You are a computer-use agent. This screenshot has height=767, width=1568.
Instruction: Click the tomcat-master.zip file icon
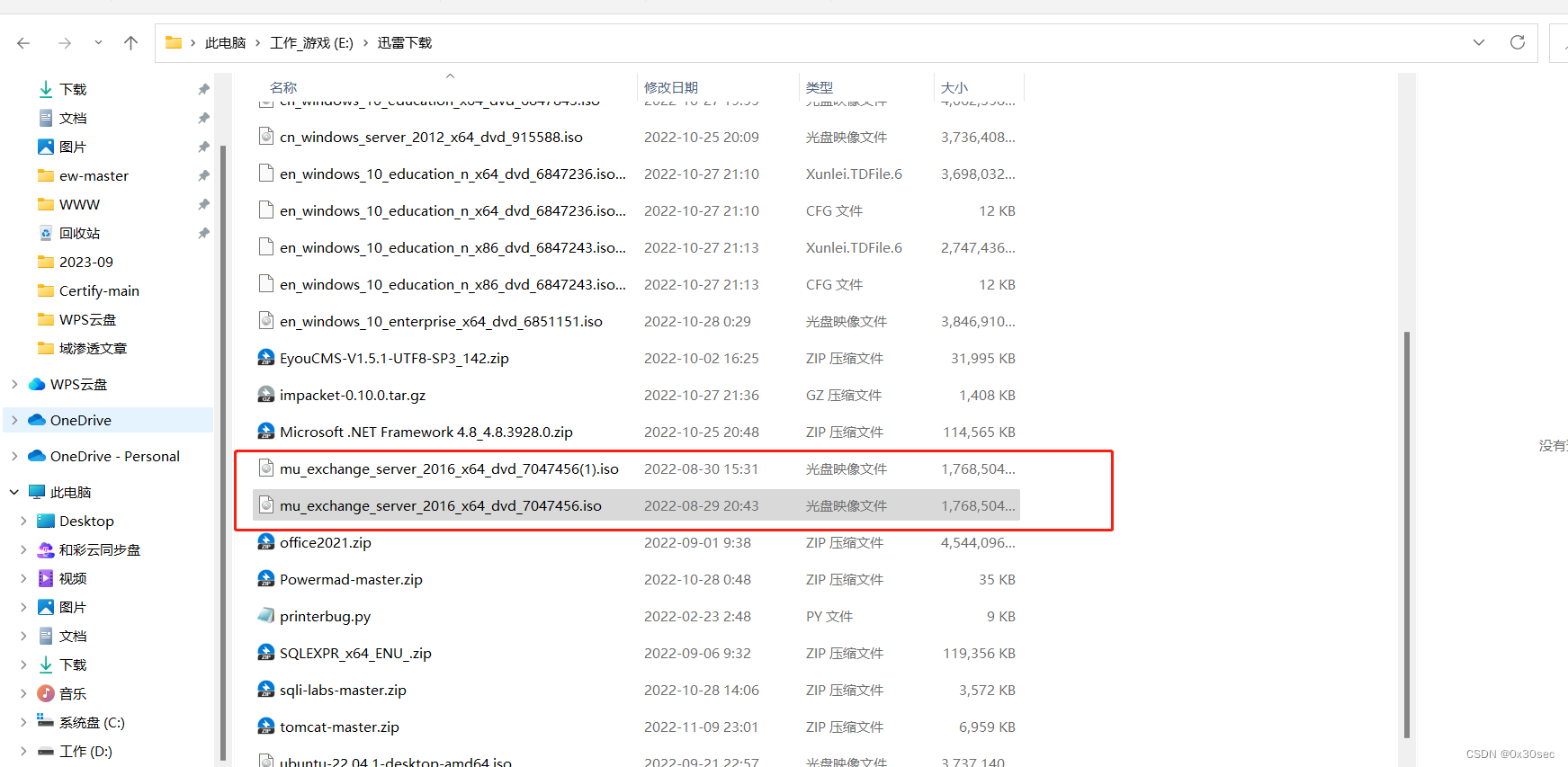pos(266,726)
